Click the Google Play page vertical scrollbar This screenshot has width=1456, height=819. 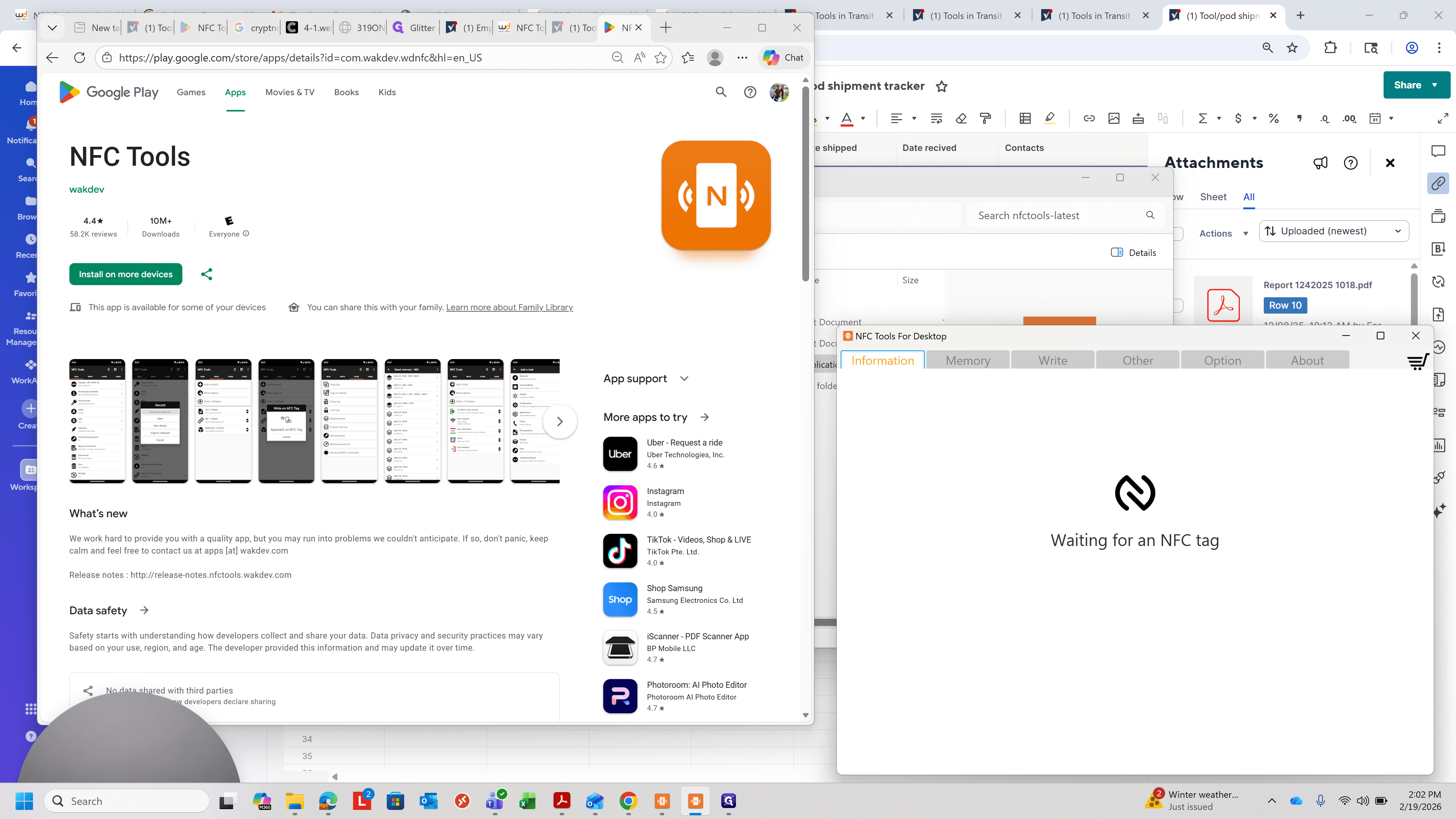click(805, 183)
